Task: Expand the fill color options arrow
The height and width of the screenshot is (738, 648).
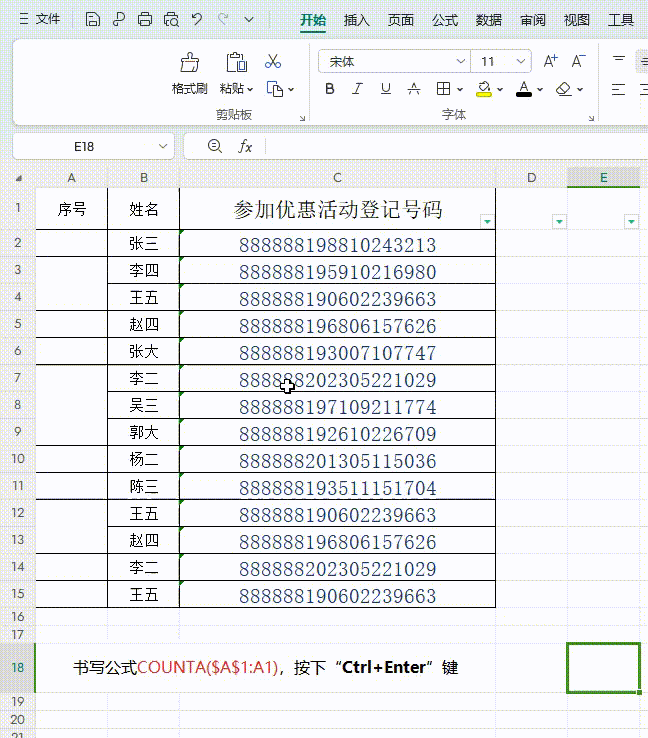Action: click(x=500, y=89)
